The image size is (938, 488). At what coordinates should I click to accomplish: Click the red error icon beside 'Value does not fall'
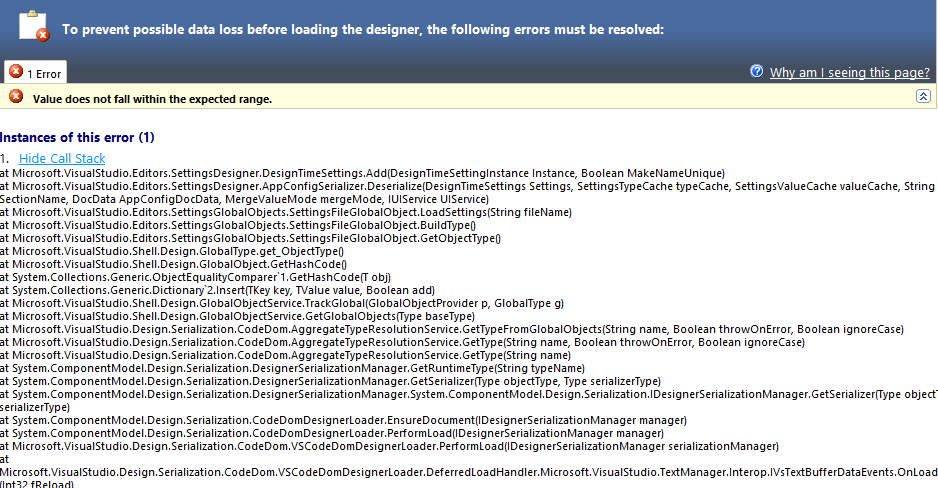16,96
